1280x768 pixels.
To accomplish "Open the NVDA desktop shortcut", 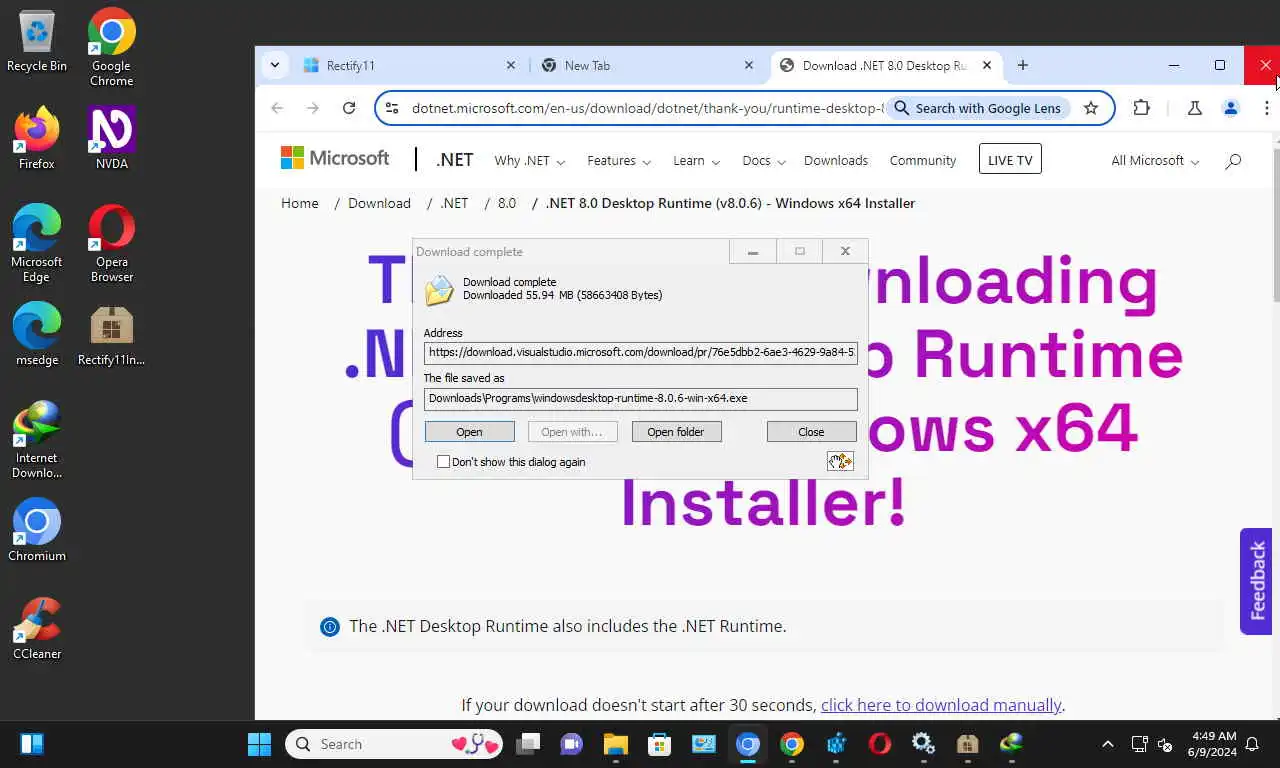I will tap(112, 137).
